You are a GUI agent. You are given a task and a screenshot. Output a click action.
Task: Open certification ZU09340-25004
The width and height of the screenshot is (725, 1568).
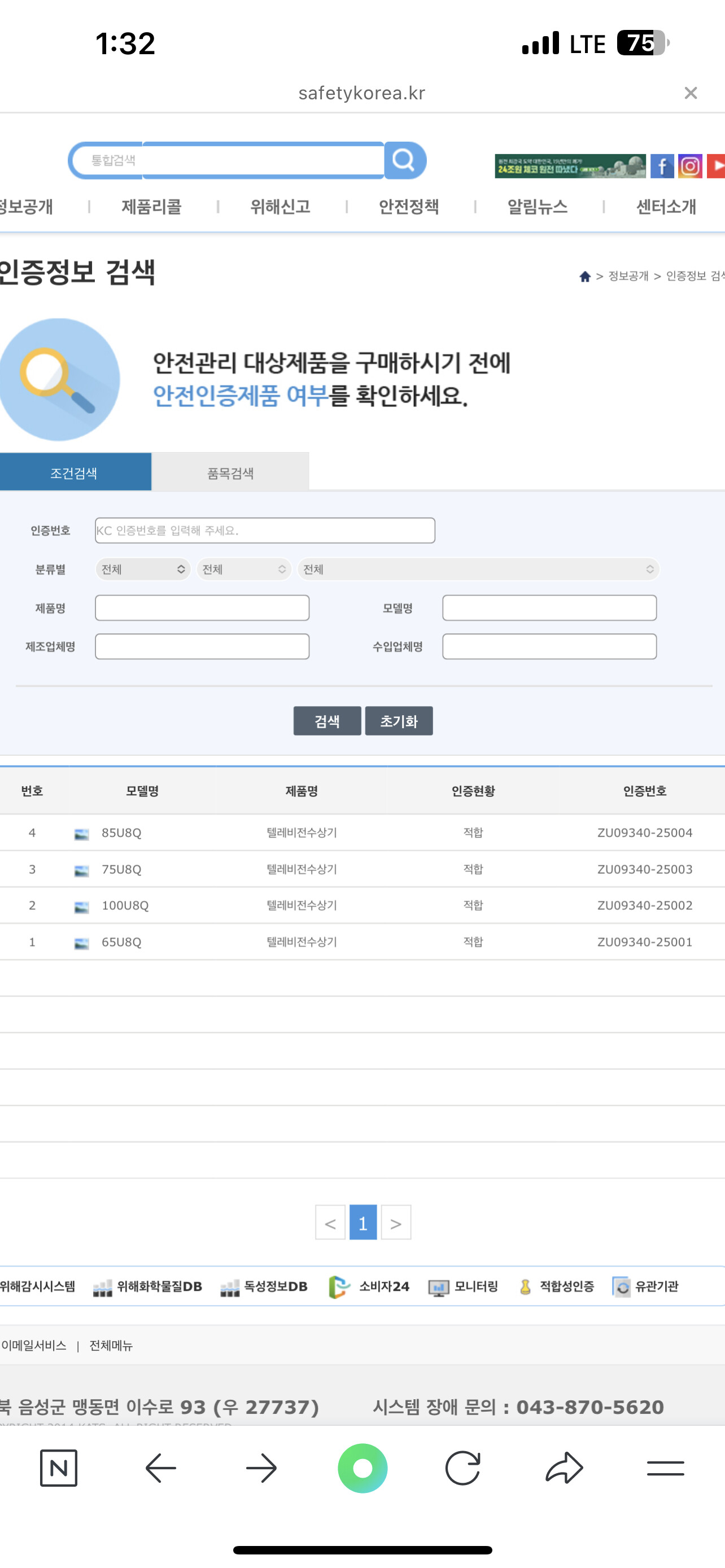645,833
